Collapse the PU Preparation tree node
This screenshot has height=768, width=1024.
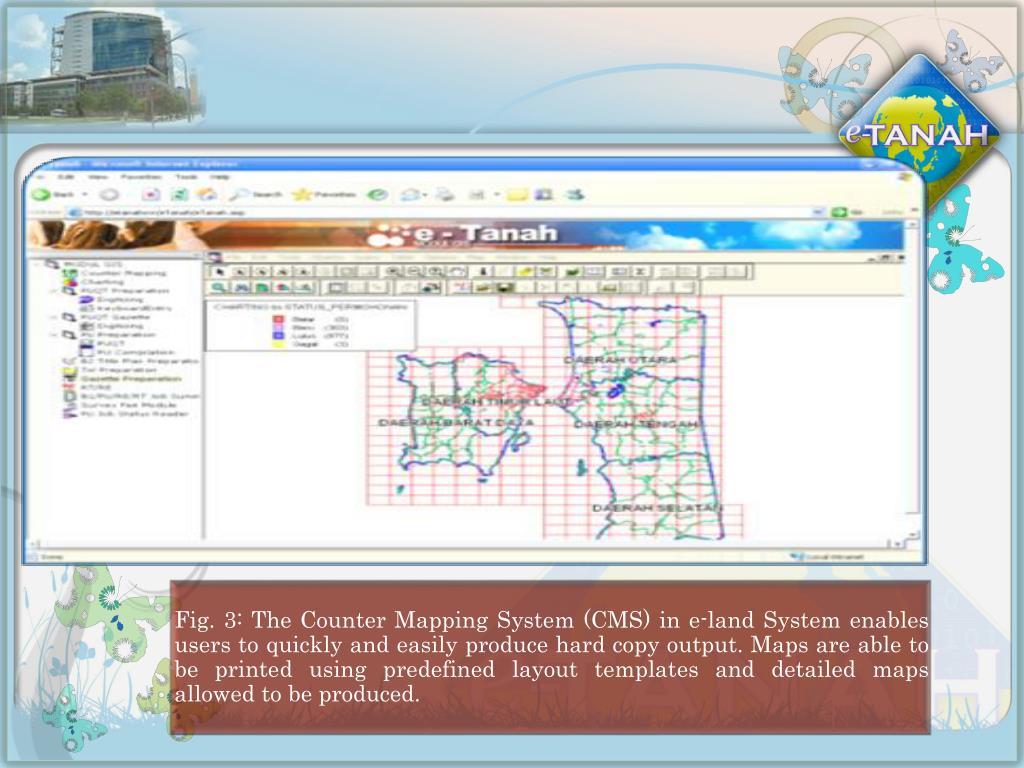click(55, 334)
